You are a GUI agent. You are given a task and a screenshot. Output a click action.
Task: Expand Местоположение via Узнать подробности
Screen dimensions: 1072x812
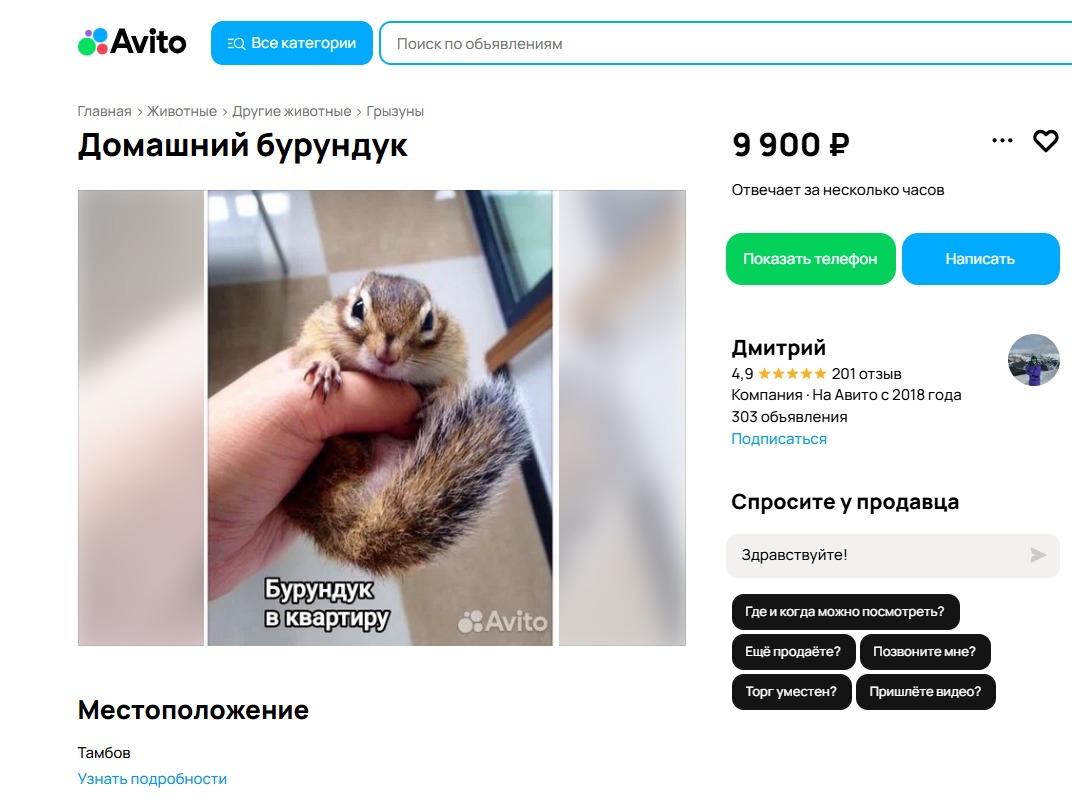tap(152, 778)
